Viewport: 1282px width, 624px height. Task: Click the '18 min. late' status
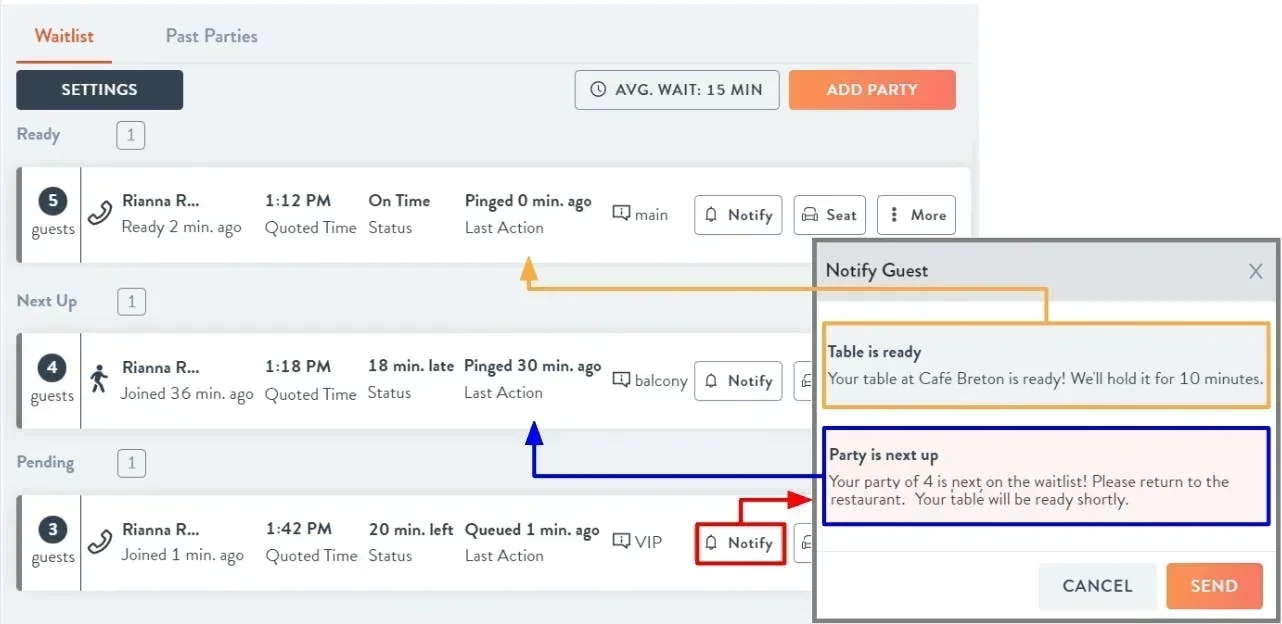411,366
